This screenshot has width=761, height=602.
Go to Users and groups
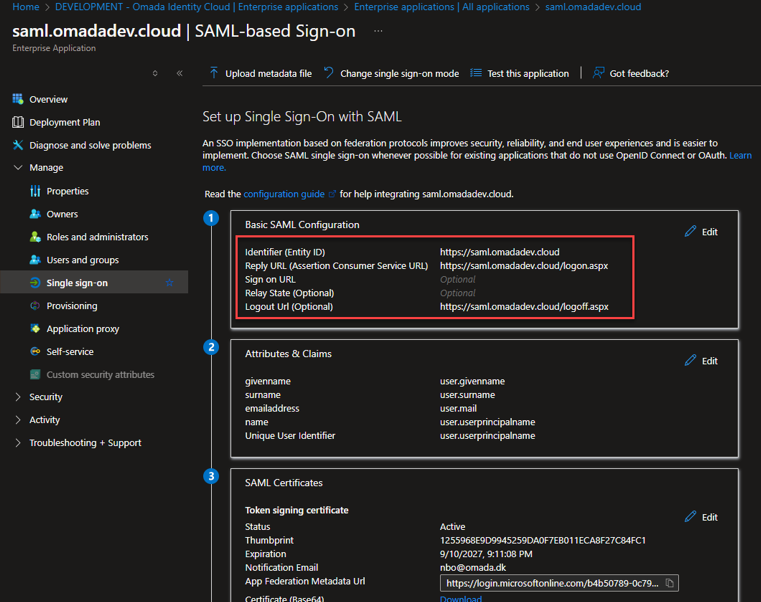coord(83,260)
